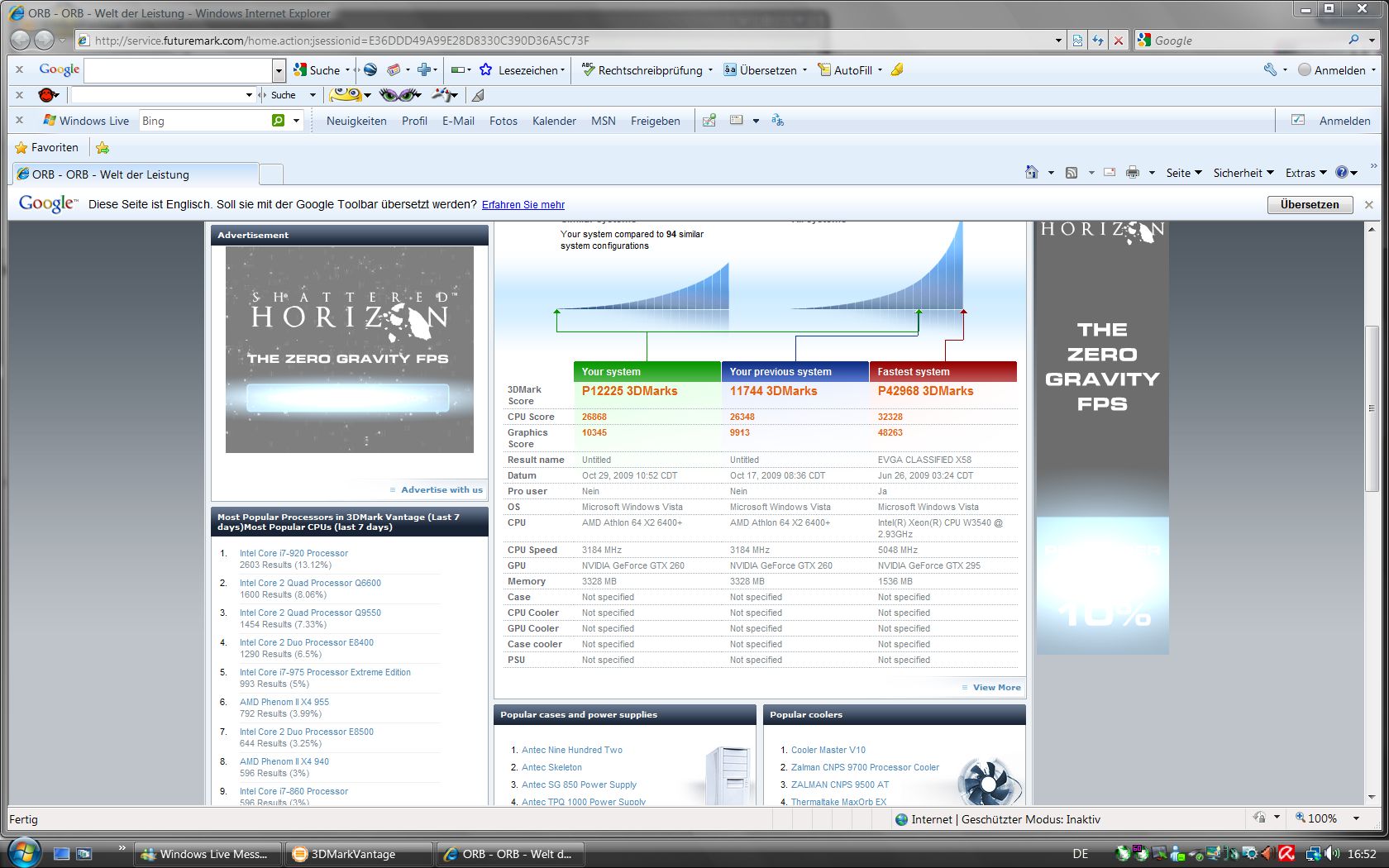Open the AMD Phenom II X4 955 link
This screenshot has width=1389, height=868.
point(284,702)
